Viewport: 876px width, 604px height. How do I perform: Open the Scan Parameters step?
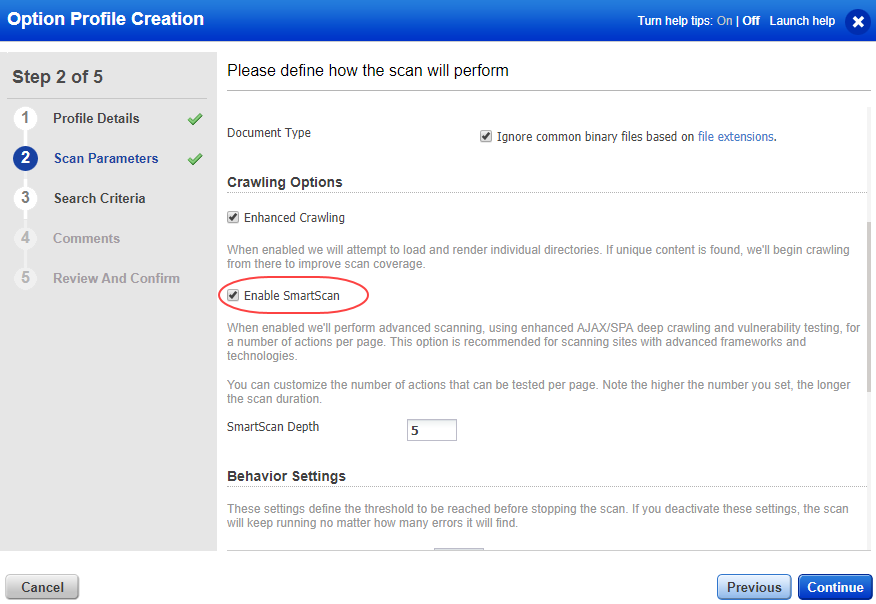point(105,158)
